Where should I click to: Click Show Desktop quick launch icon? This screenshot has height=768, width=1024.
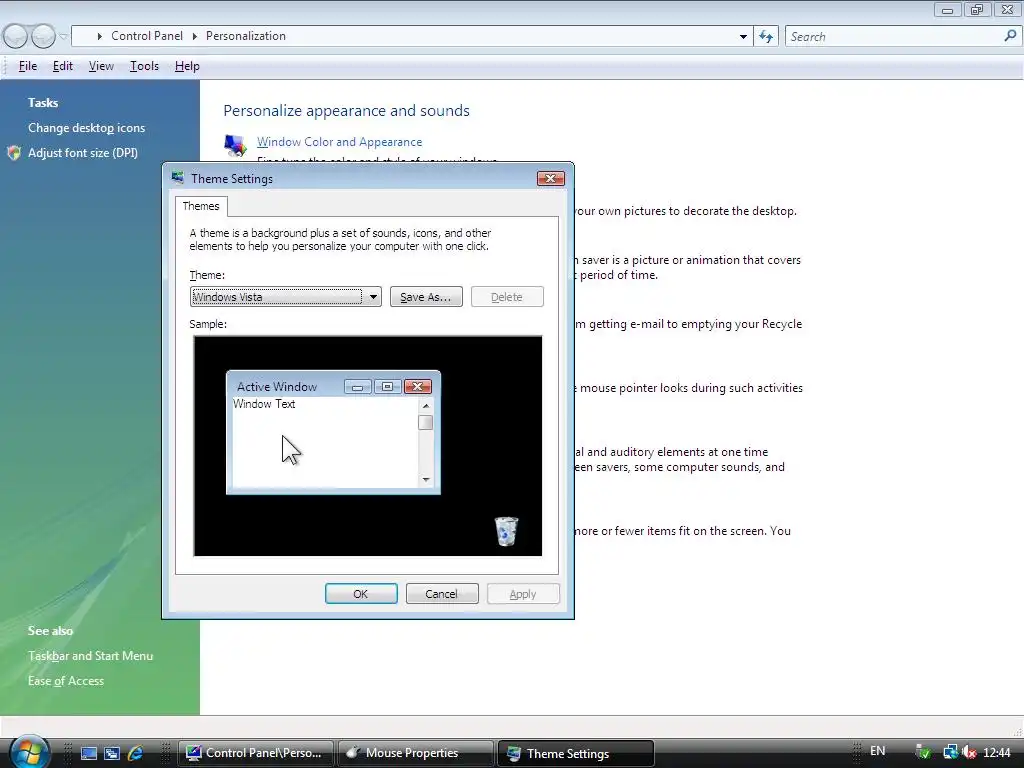[89, 753]
